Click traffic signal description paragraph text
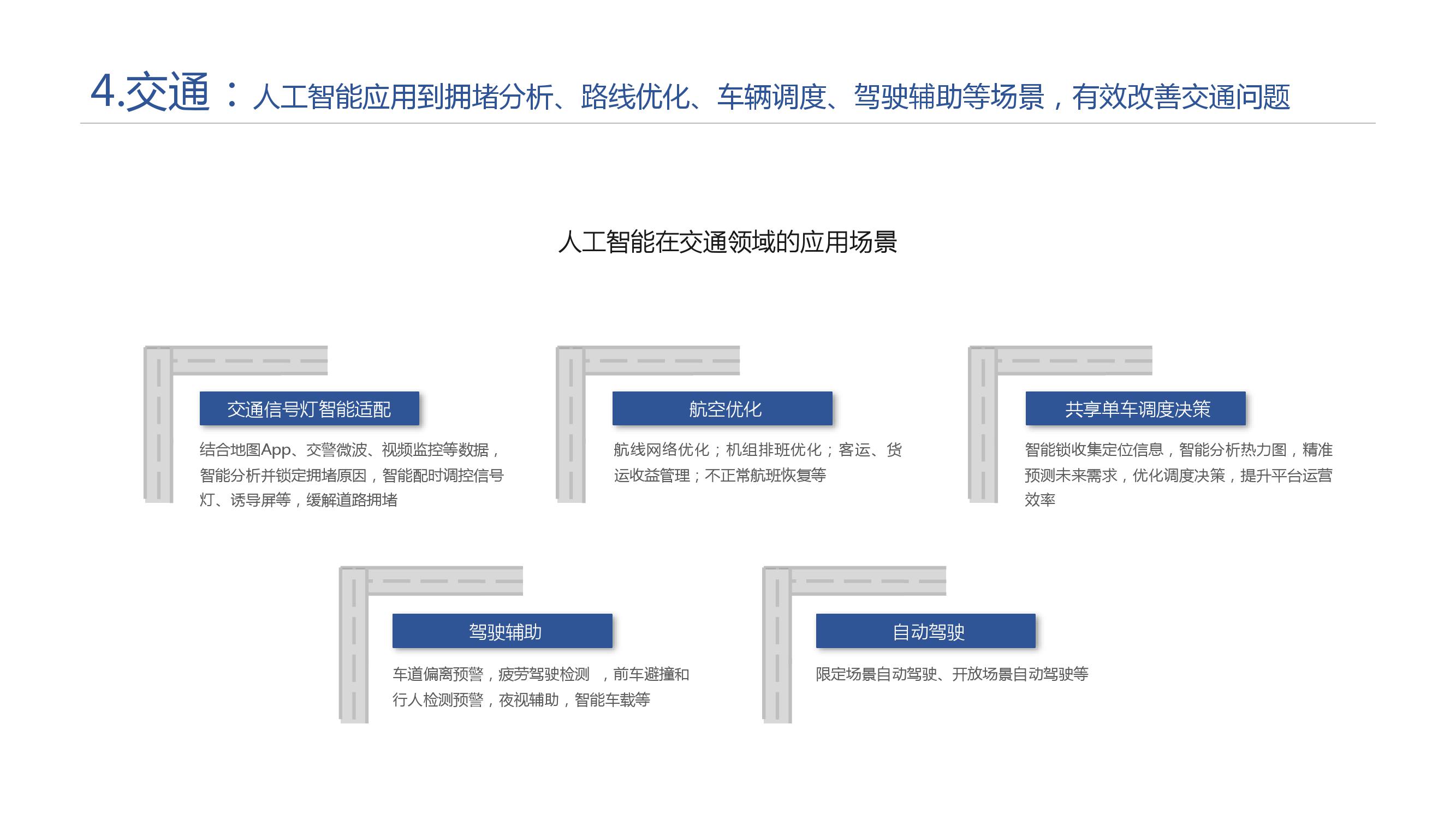The height and width of the screenshot is (819, 1456). pyautogui.click(x=350, y=475)
